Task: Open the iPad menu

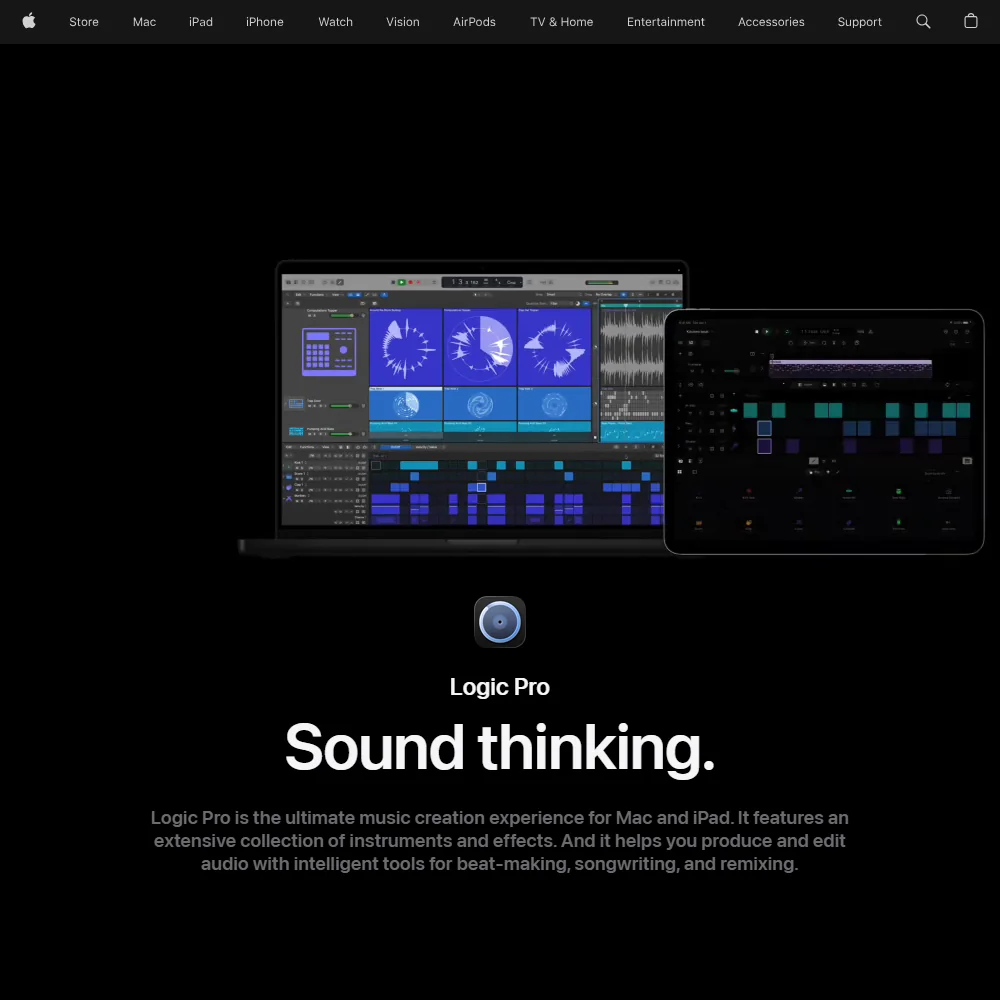Action: (201, 22)
